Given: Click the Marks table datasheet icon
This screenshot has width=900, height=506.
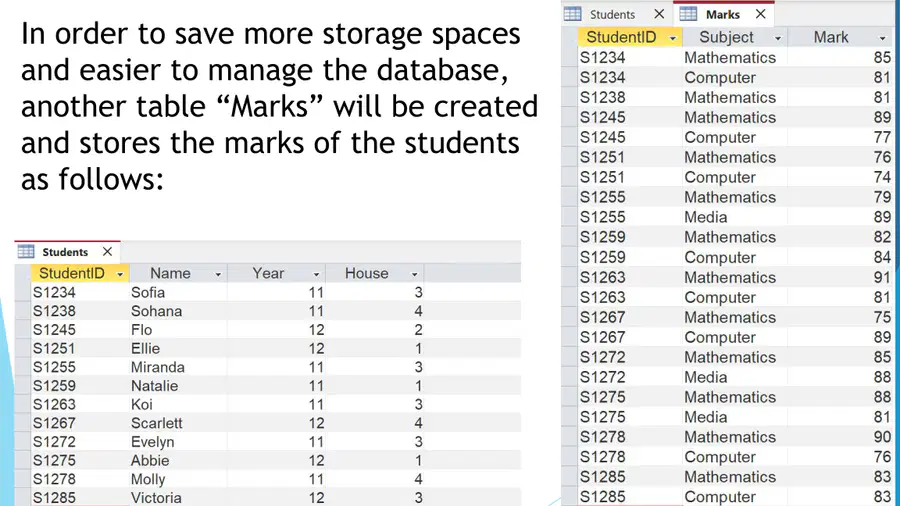Looking at the screenshot, I should pyautogui.click(x=688, y=14).
